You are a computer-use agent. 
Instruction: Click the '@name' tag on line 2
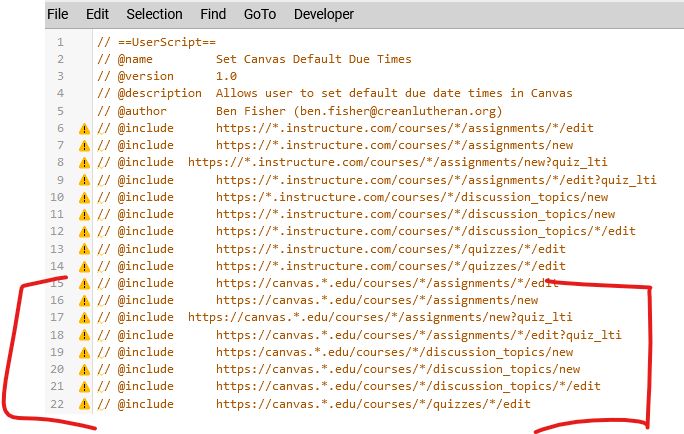[135, 59]
